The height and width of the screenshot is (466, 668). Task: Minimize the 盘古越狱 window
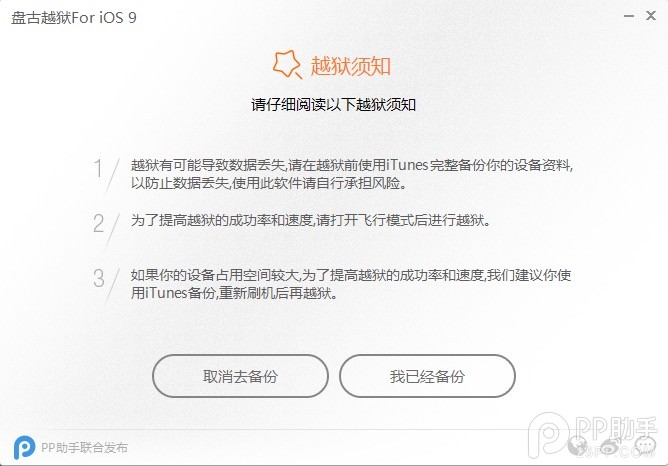coord(628,16)
